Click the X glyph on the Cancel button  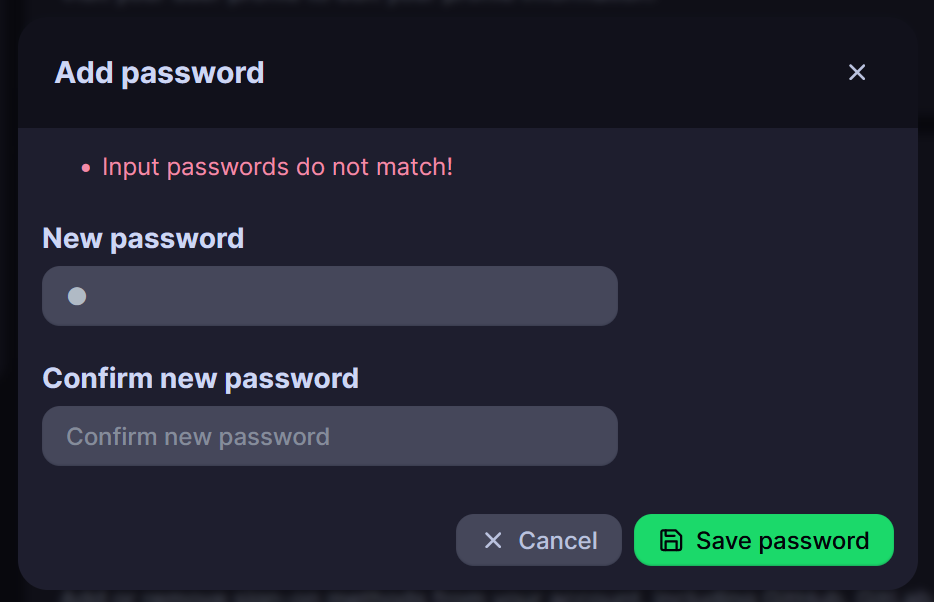click(492, 540)
